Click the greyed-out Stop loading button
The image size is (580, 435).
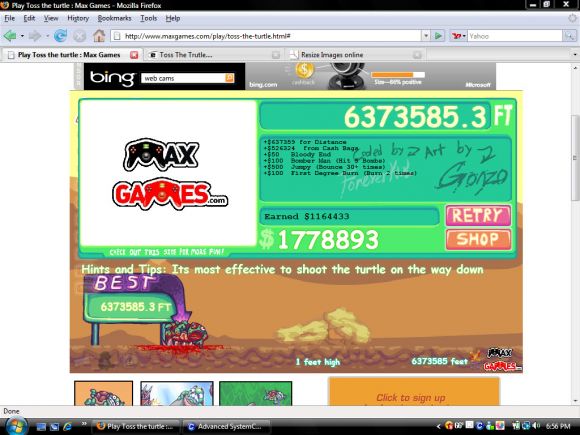click(x=79, y=36)
